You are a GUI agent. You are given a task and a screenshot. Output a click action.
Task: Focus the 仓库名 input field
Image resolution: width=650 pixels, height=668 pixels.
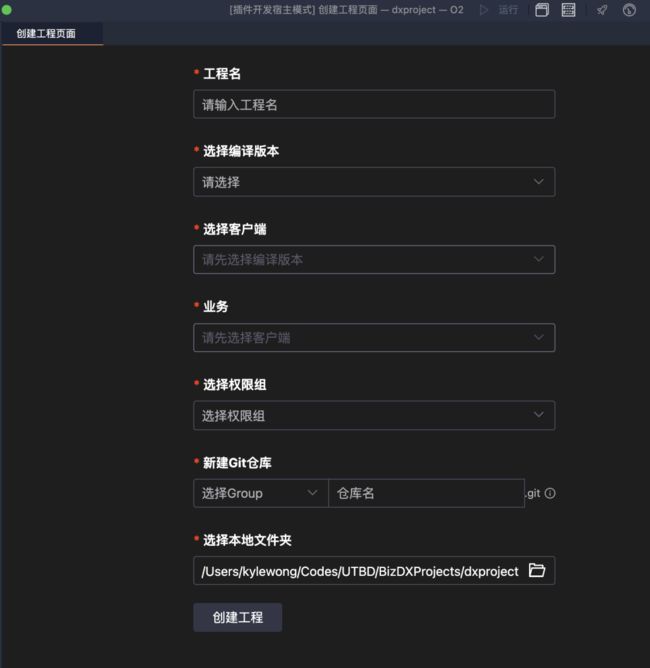tap(426, 493)
